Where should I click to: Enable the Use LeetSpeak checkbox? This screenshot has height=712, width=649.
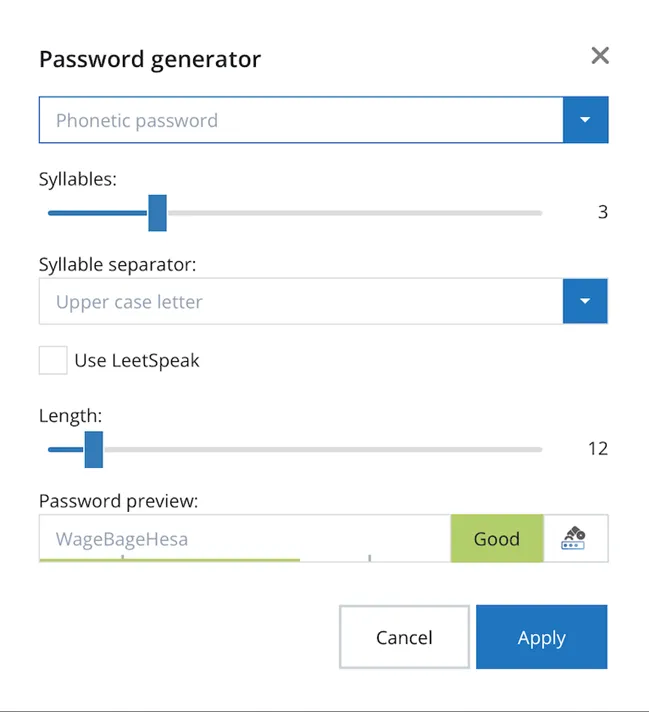pyautogui.click(x=53, y=360)
